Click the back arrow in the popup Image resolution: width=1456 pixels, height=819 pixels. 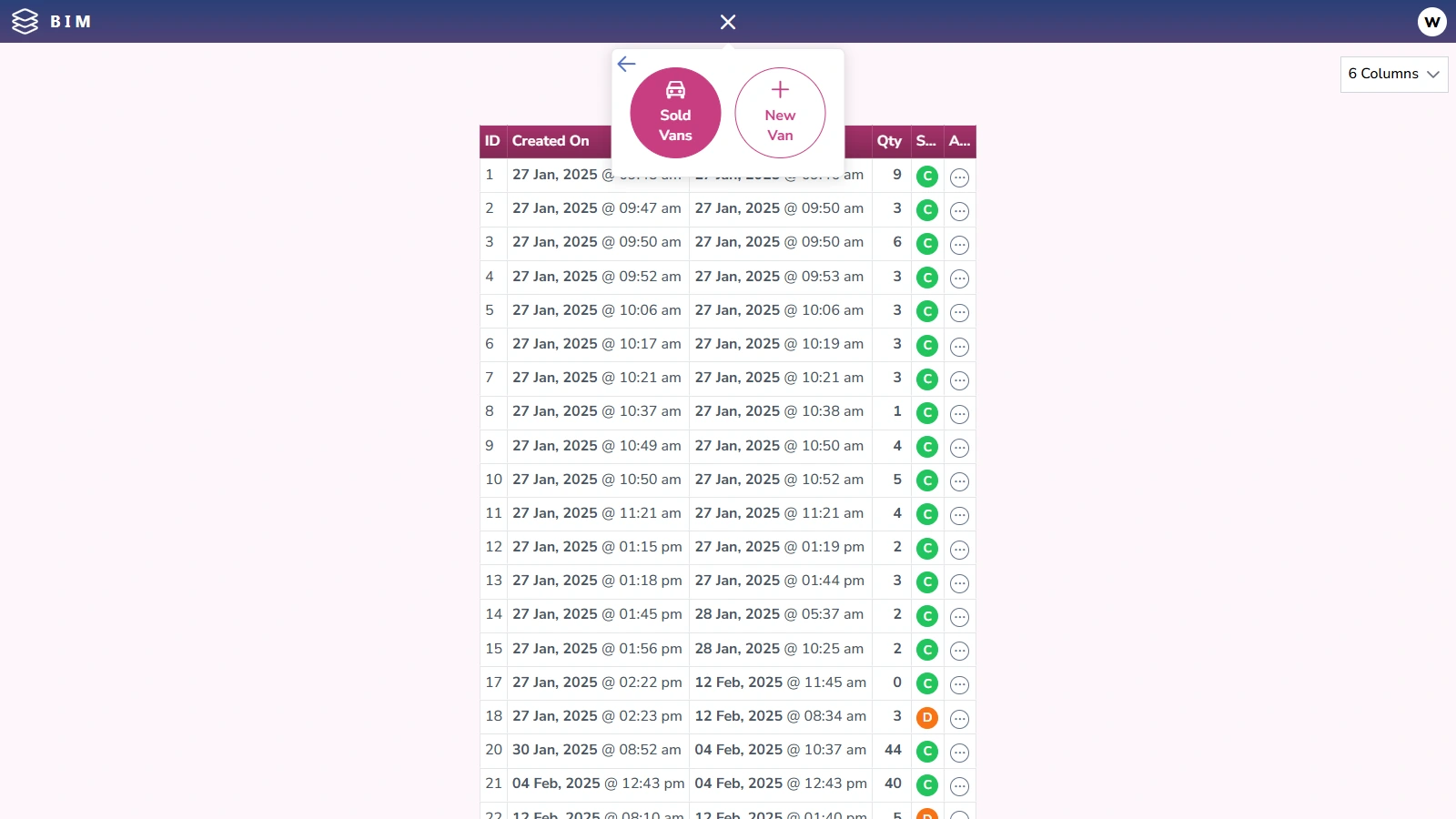click(x=626, y=64)
